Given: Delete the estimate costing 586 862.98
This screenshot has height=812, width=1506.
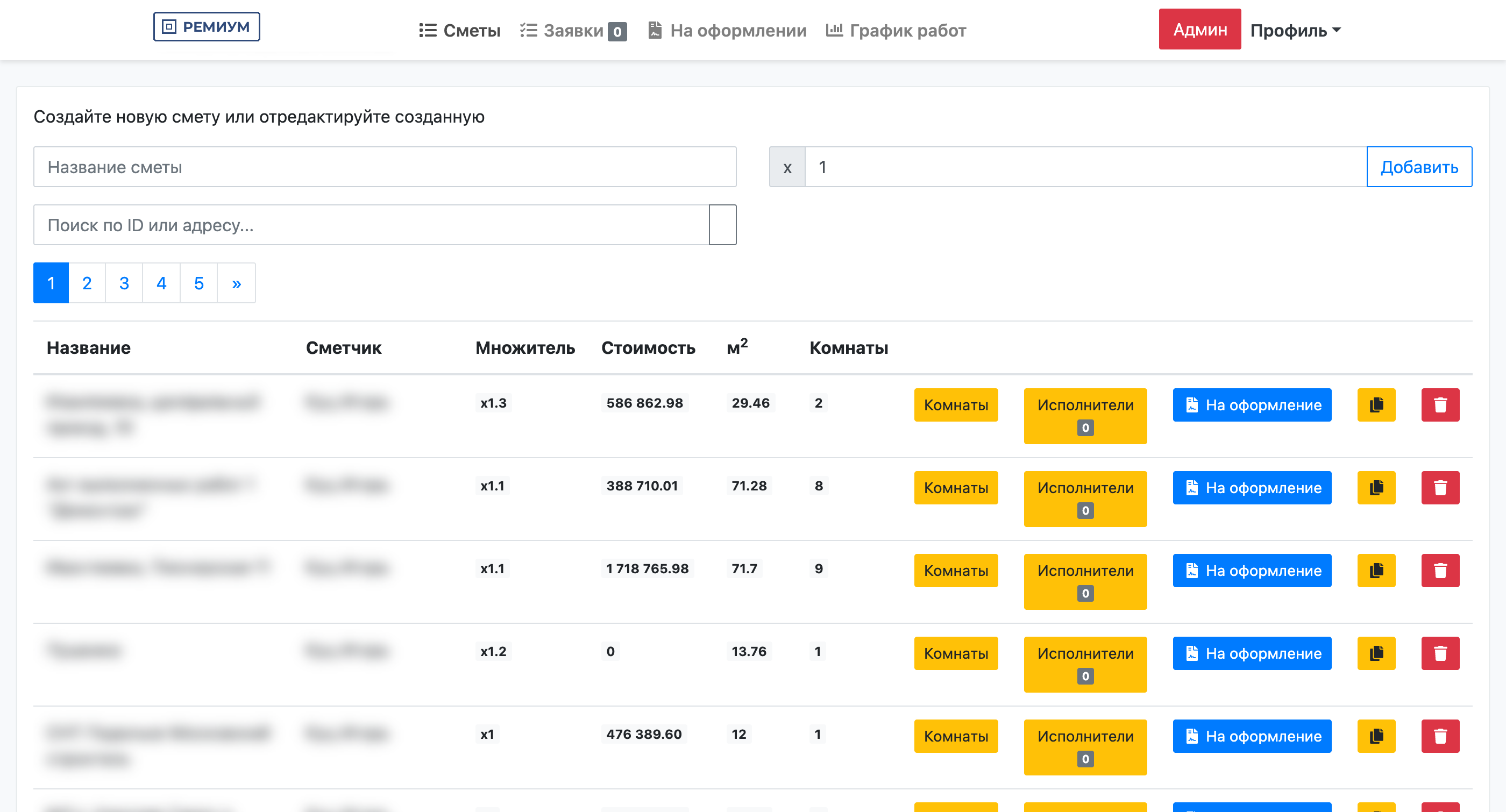Looking at the screenshot, I should click(x=1440, y=404).
